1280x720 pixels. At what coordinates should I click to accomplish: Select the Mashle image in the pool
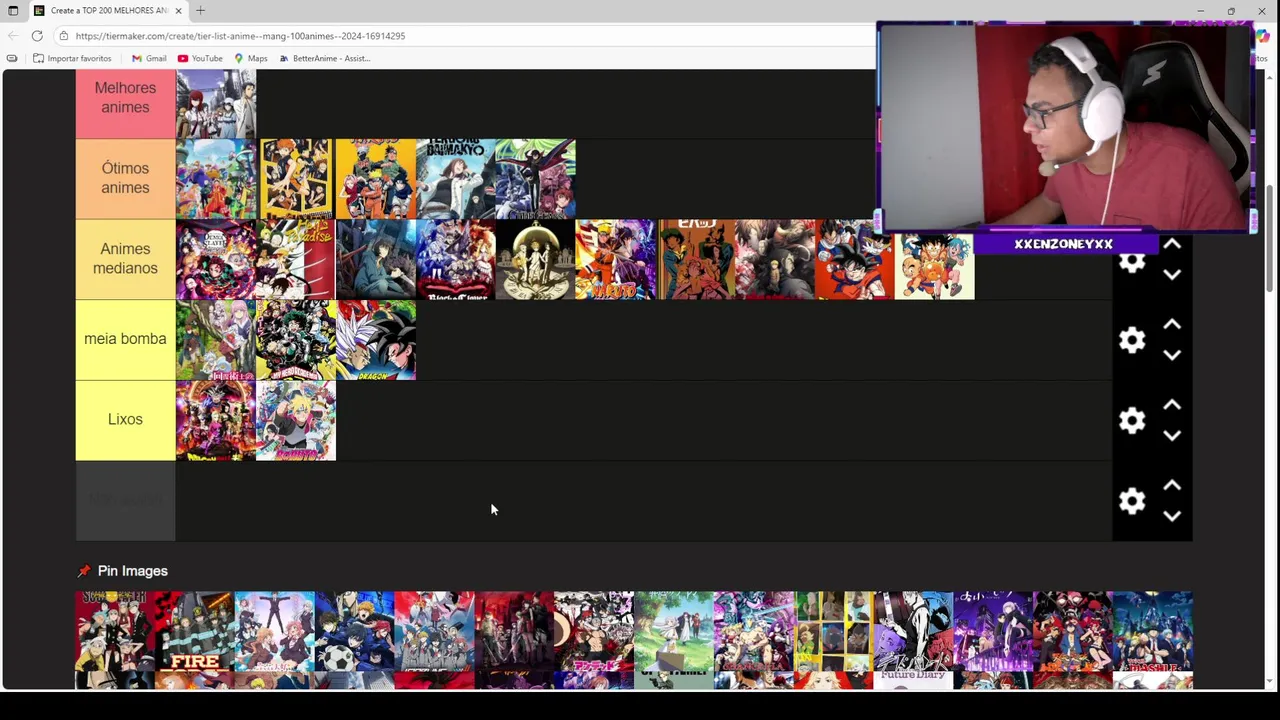tap(1153, 631)
